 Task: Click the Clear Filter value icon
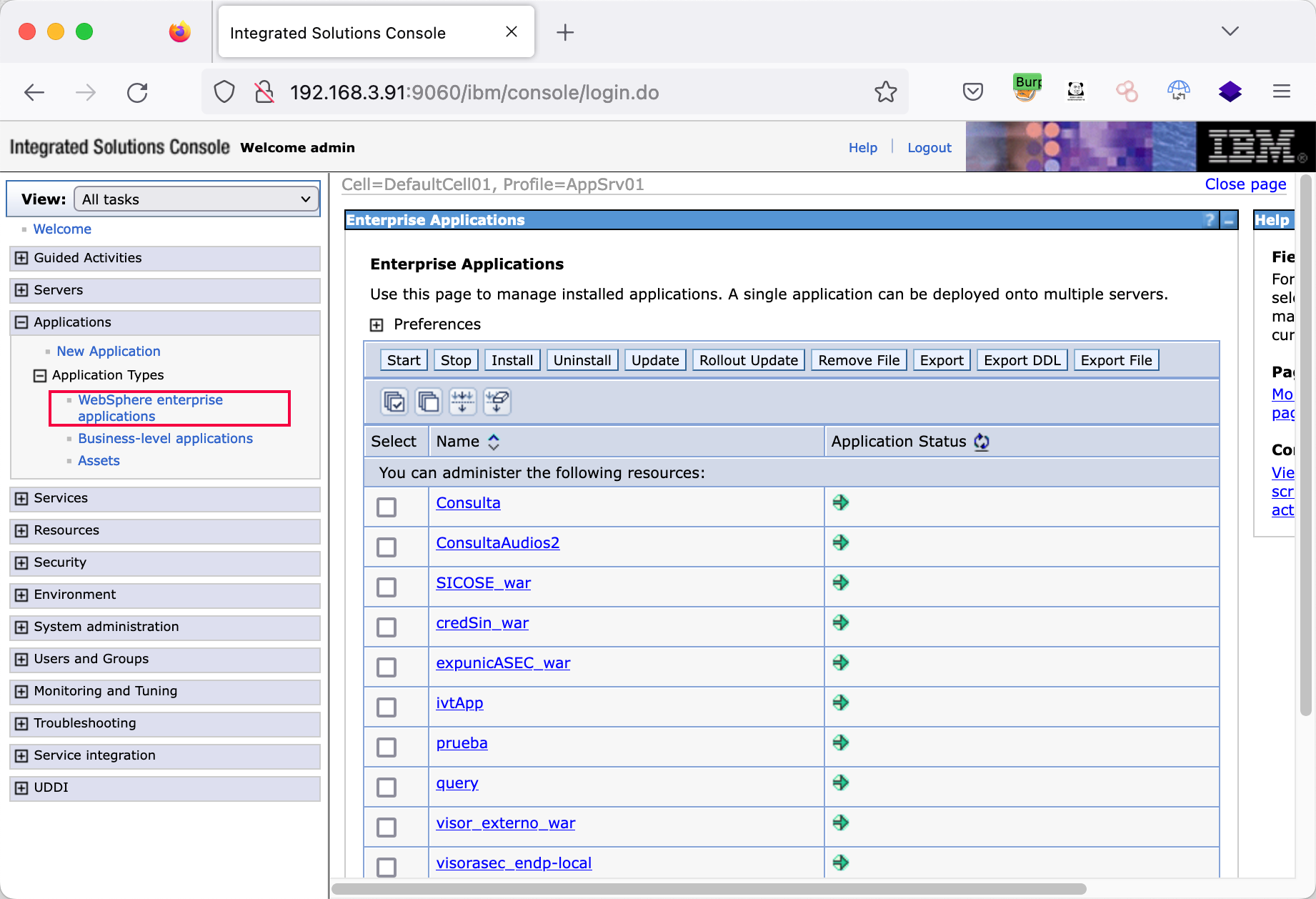tap(497, 402)
